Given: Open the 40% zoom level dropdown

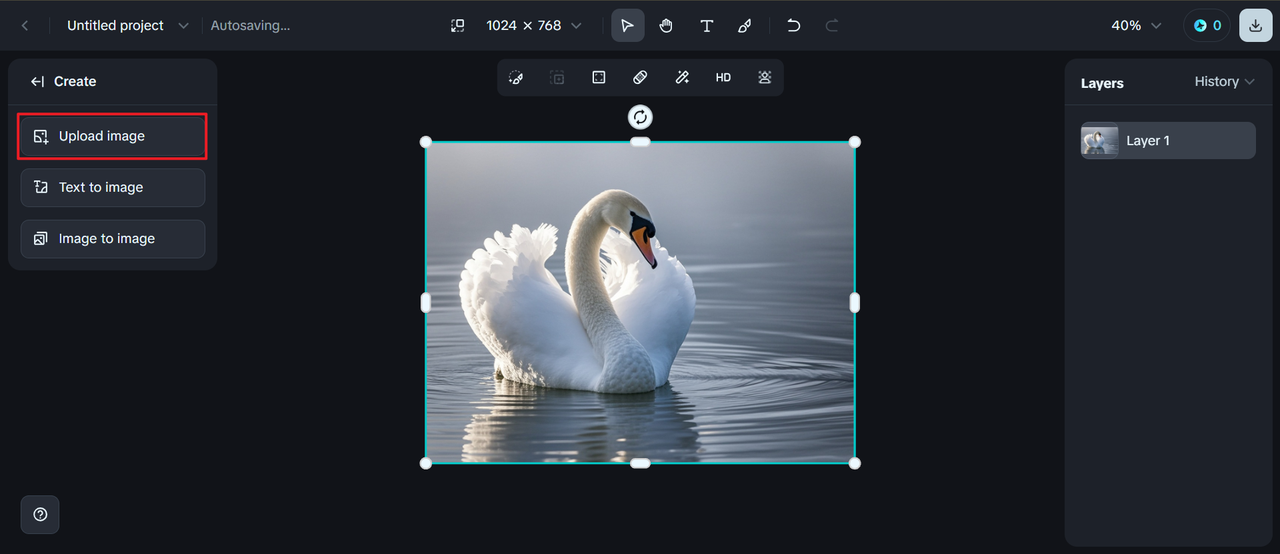Looking at the screenshot, I should pyautogui.click(x=1137, y=26).
